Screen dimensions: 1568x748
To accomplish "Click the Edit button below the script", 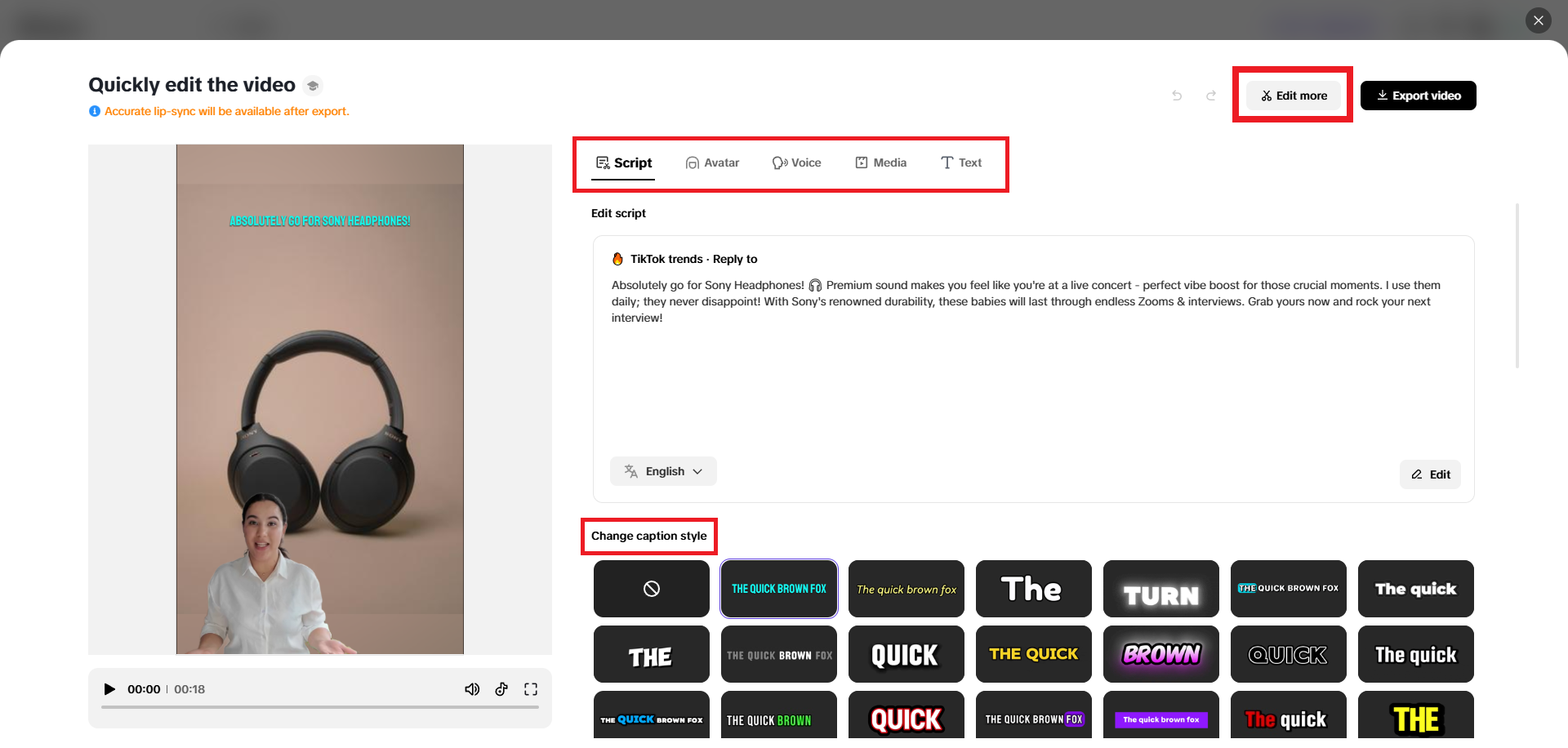I will click(x=1430, y=474).
